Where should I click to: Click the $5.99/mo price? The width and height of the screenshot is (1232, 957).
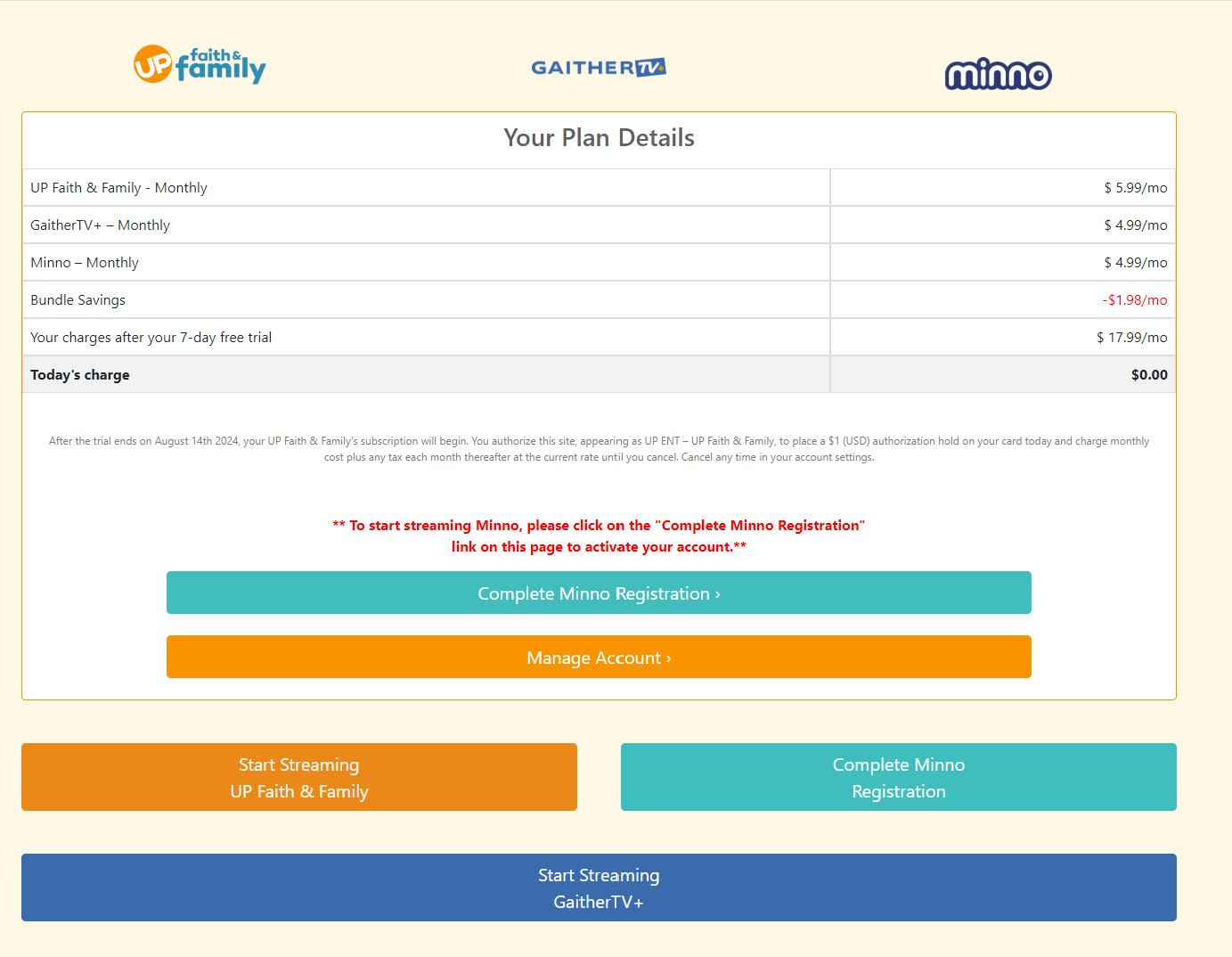[1135, 188]
